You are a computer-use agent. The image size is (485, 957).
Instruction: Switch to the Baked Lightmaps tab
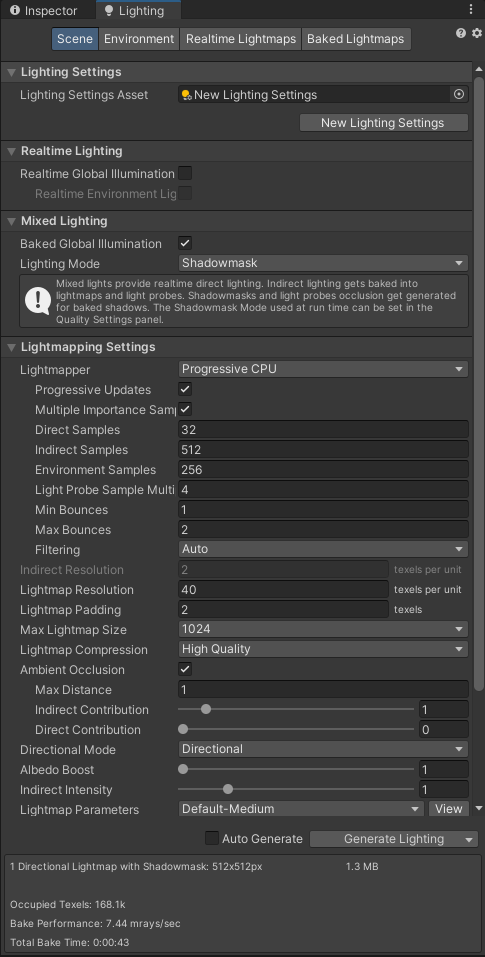tap(356, 39)
